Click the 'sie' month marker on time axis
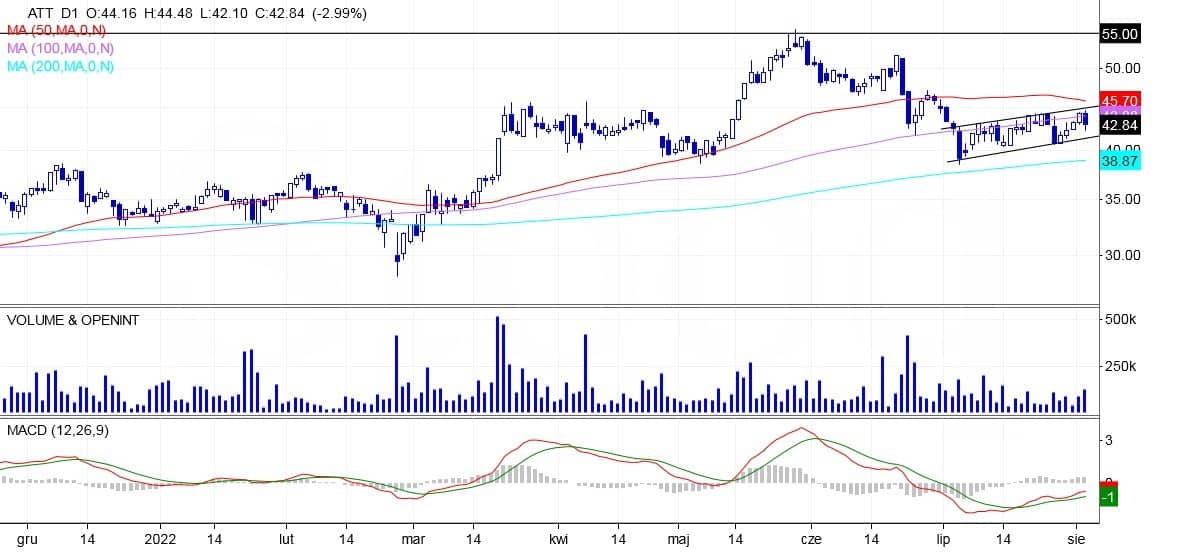 pos(1078,538)
